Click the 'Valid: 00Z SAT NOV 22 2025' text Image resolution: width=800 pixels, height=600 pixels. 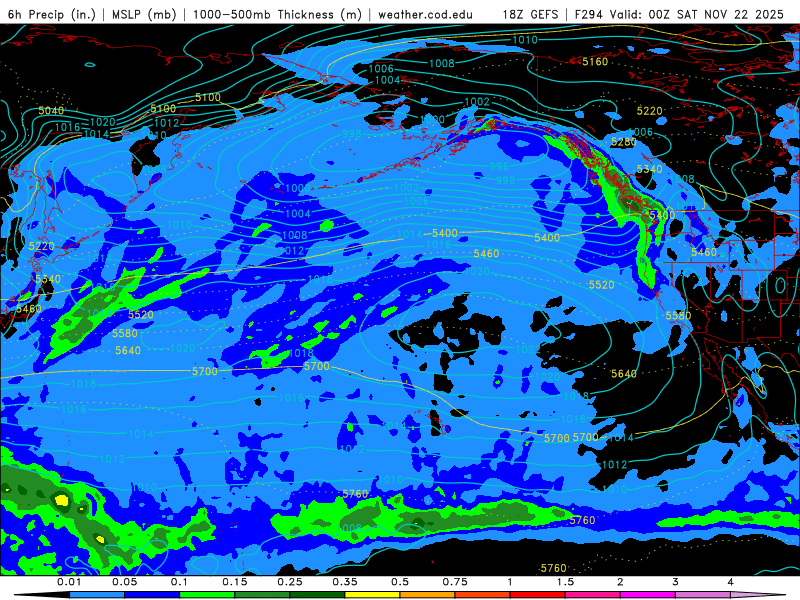pos(695,14)
